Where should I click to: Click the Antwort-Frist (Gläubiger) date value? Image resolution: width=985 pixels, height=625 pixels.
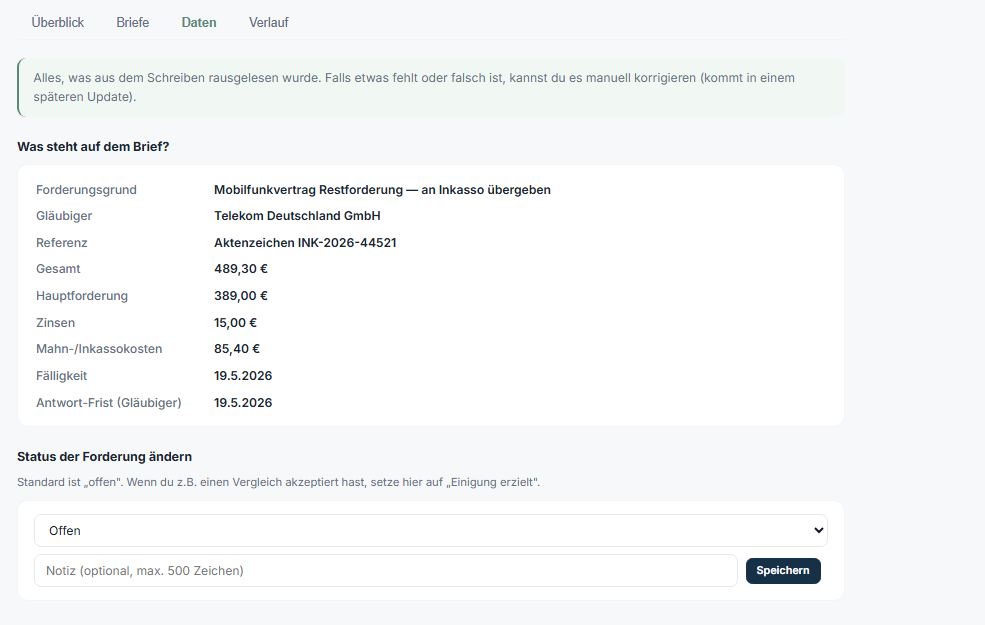click(x=243, y=403)
